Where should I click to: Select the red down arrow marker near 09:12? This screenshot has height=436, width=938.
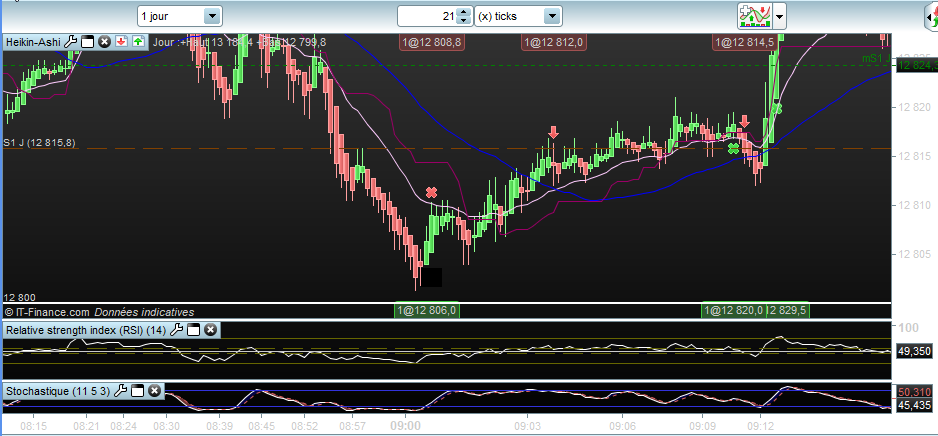pos(744,121)
